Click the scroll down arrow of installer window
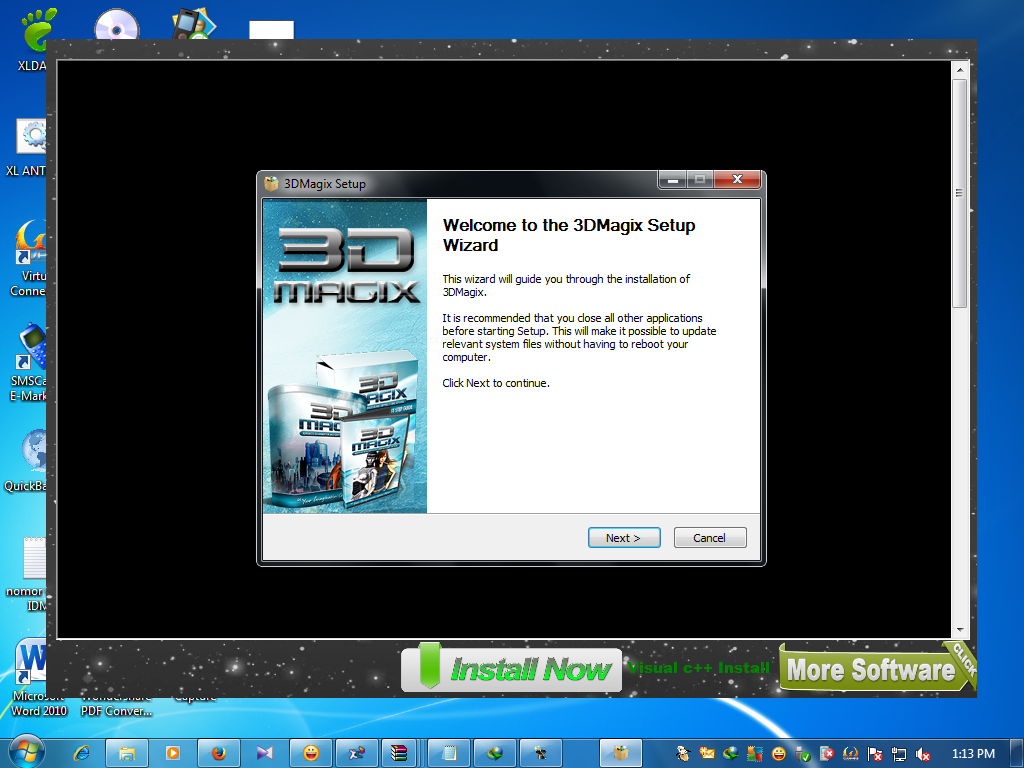1024x768 pixels. click(x=959, y=630)
